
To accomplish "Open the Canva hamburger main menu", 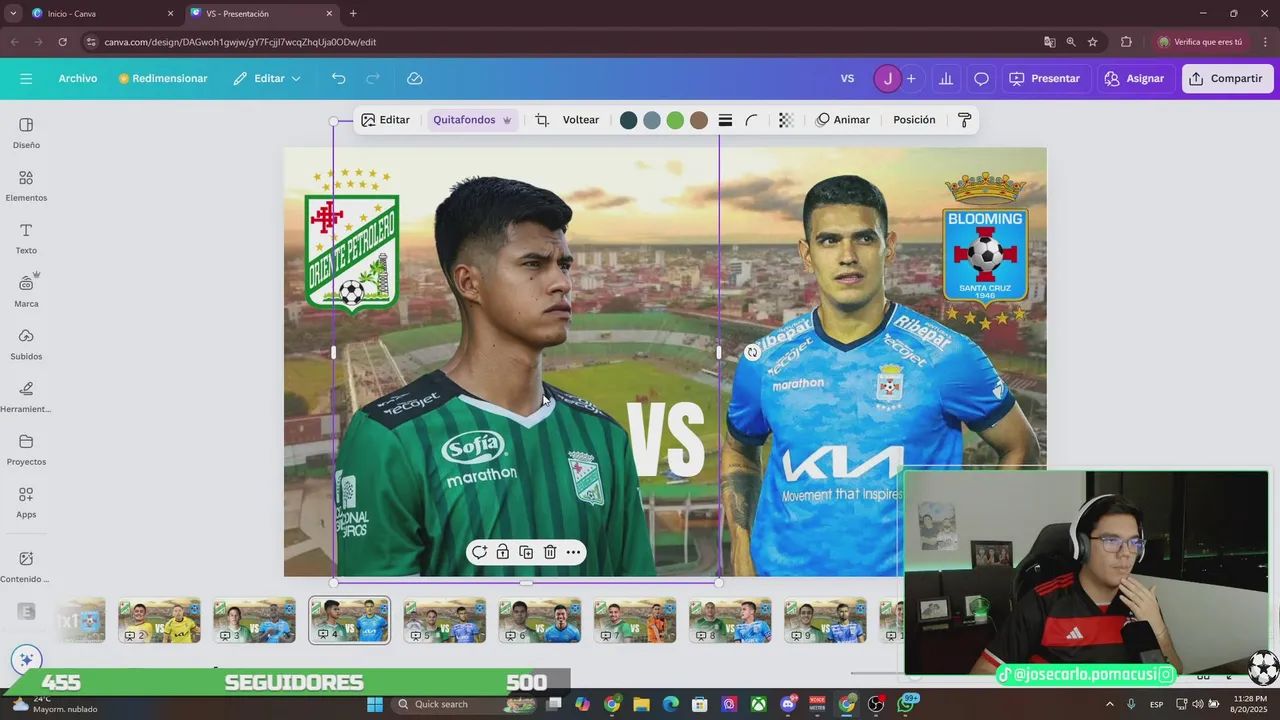I will pos(26,78).
